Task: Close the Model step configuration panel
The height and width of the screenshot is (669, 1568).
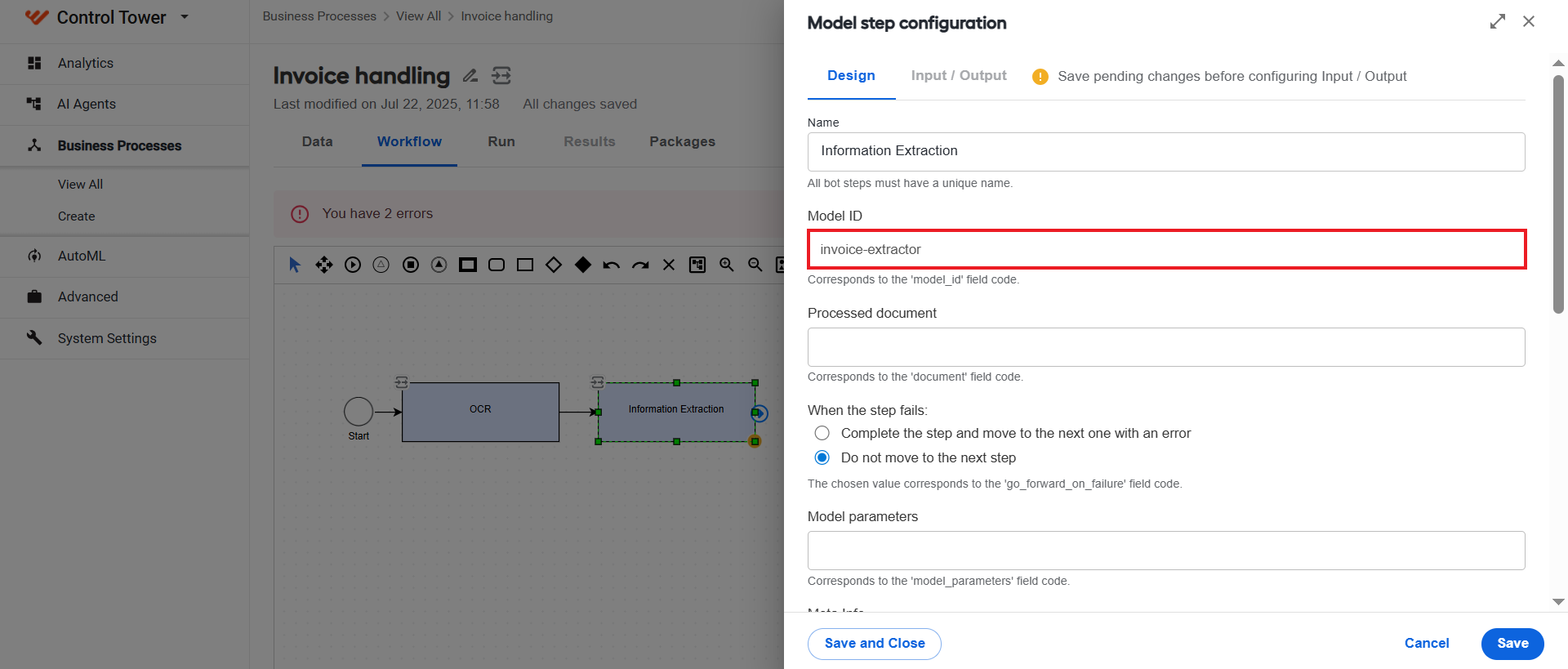Action: 1529,21
